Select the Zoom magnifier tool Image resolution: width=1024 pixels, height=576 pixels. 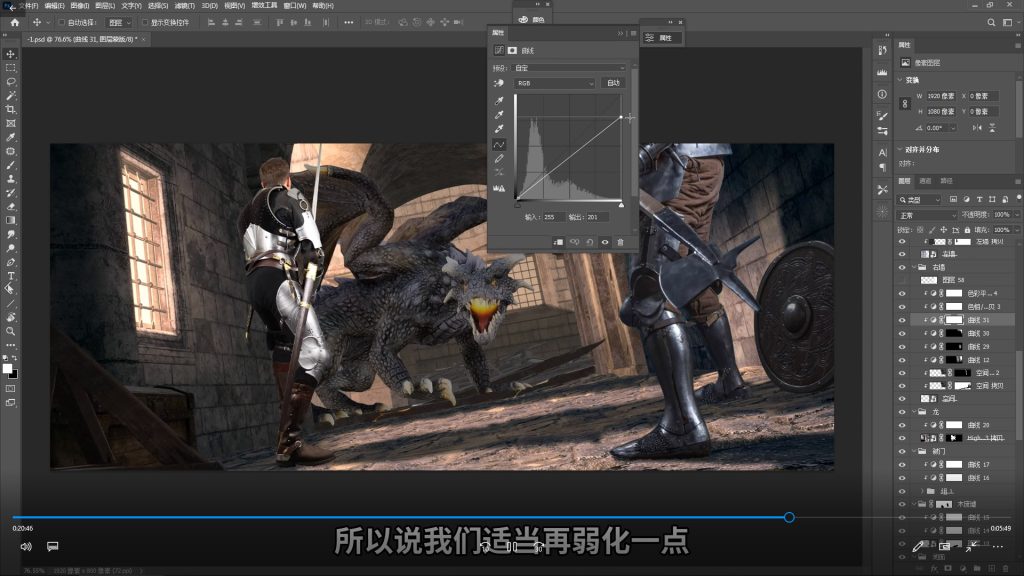(11, 331)
